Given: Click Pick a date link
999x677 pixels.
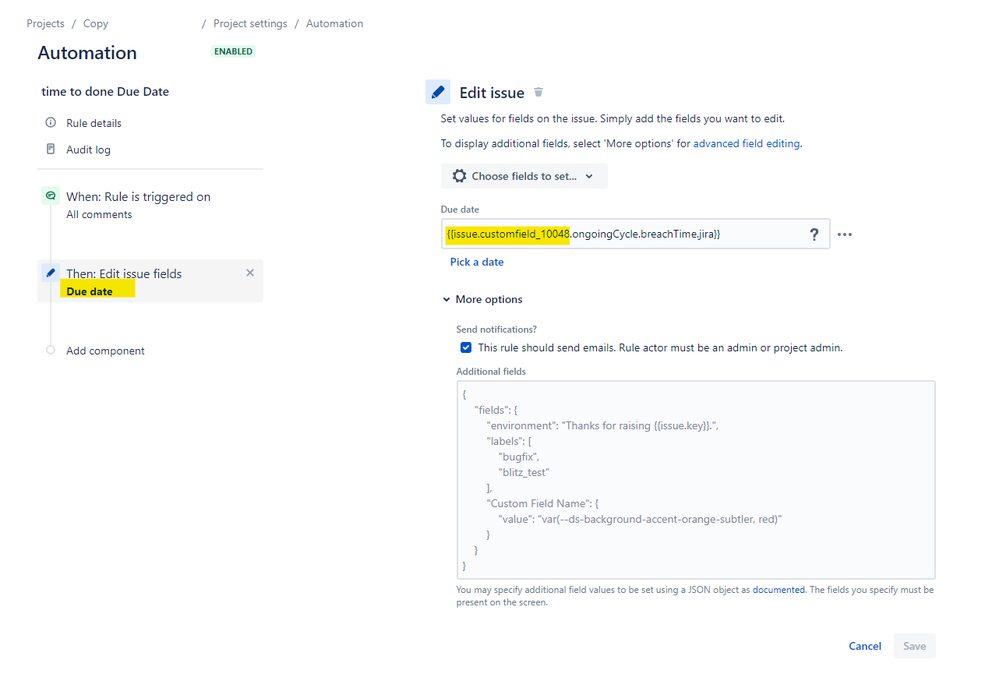Looking at the screenshot, I should pyautogui.click(x=477, y=262).
